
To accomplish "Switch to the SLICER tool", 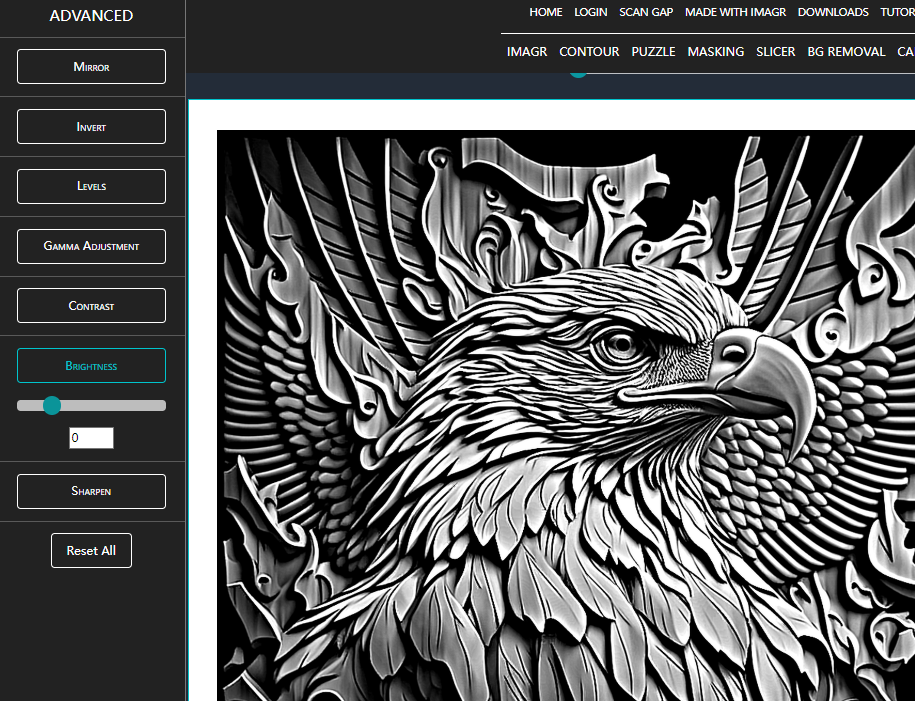I will (776, 52).
